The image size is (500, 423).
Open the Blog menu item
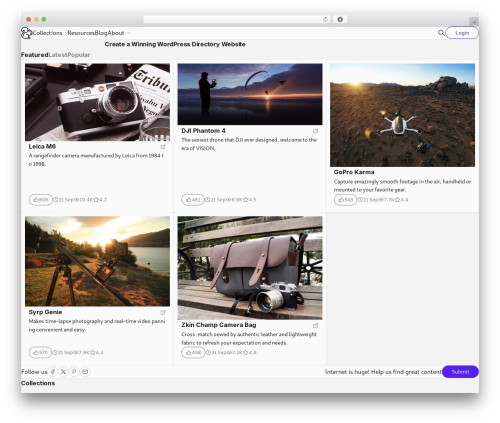click(x=101, y=33)
